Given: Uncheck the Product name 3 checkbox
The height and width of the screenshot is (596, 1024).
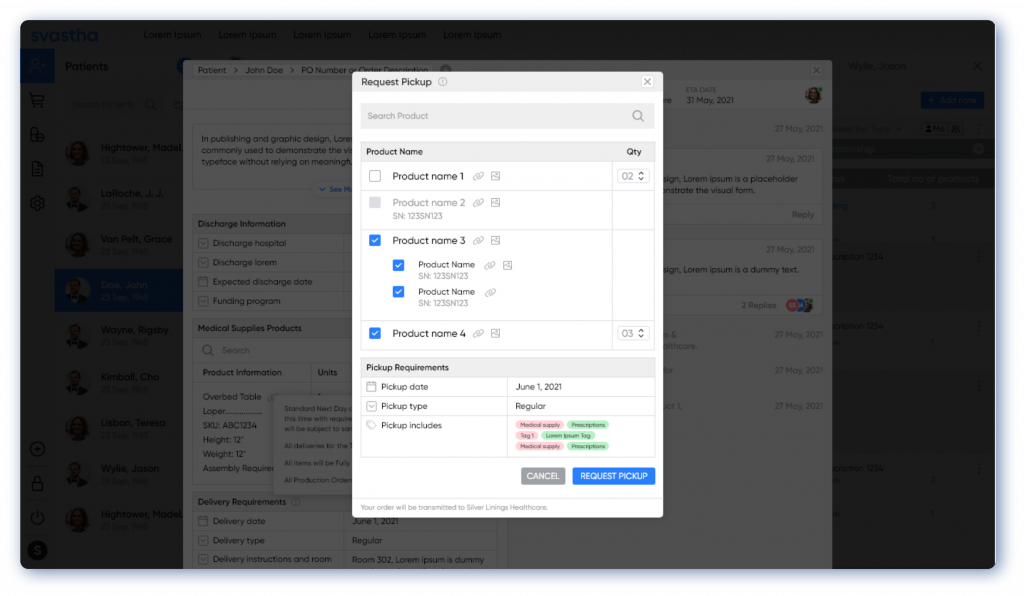Looking at the screenshot, I should click(x=375, y=241).
